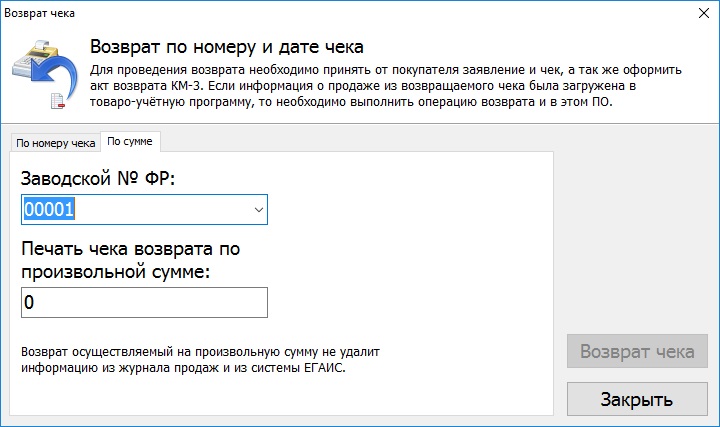Click the Закрыть button

(636, 399)
